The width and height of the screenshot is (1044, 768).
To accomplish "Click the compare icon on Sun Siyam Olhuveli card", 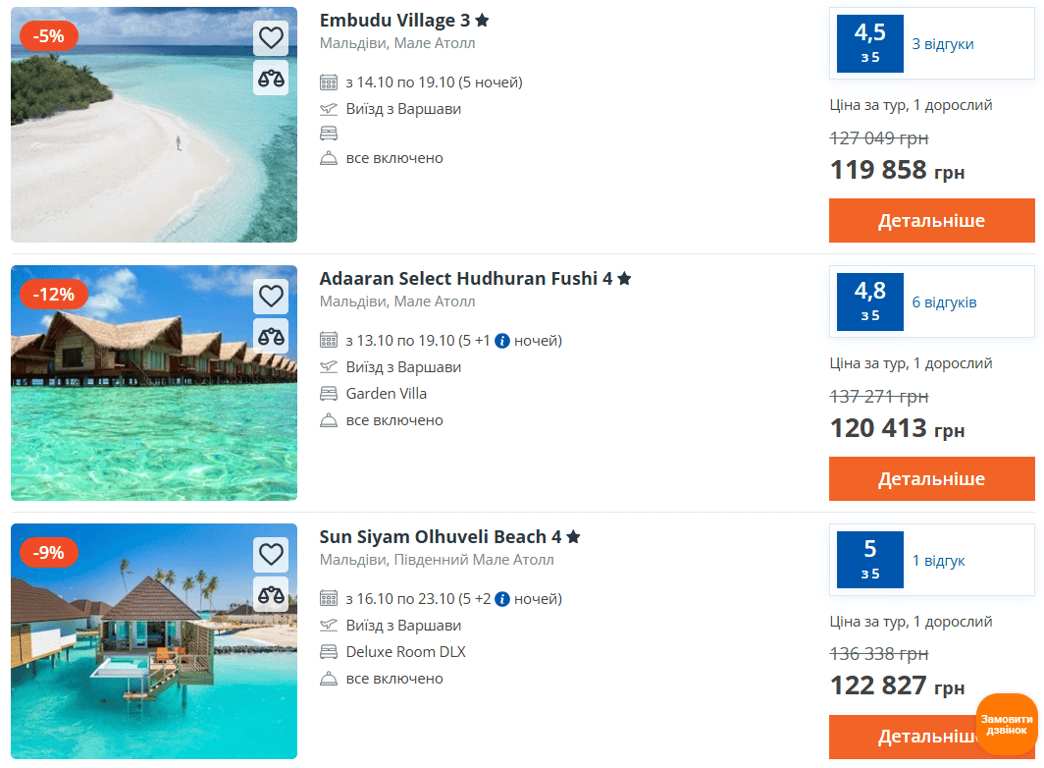I will click(270, 595).
